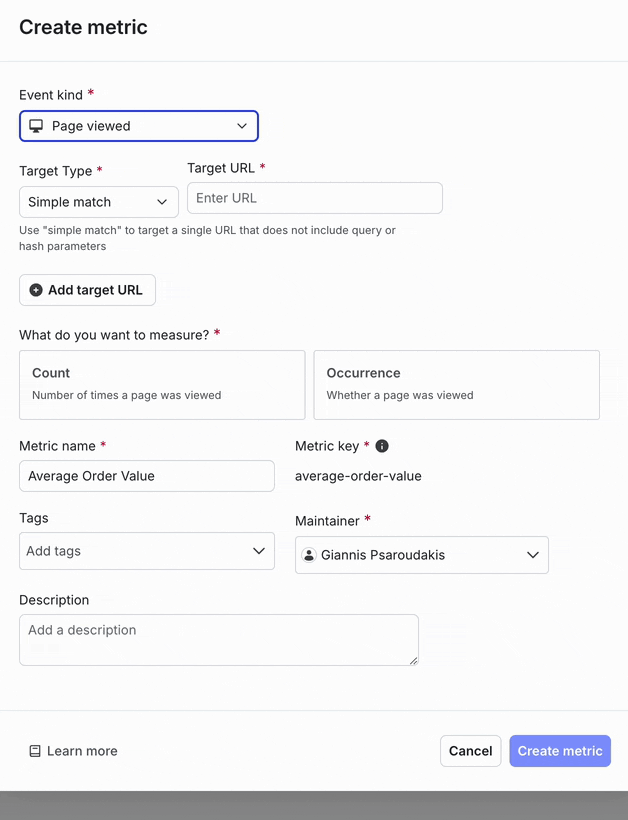Click the Add target URL button
Viewport: 628px width, 820px height.
pyautogui.click(x=88, y=290)
